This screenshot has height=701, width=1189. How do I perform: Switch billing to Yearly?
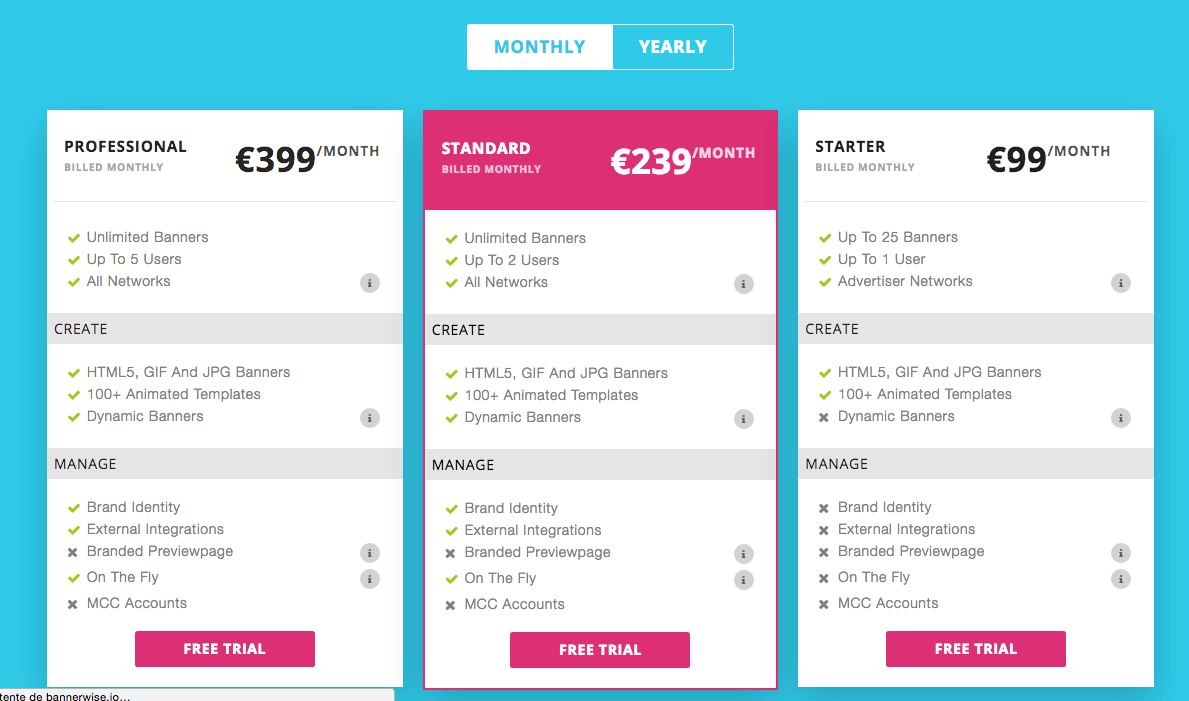(x=673, y=47)
